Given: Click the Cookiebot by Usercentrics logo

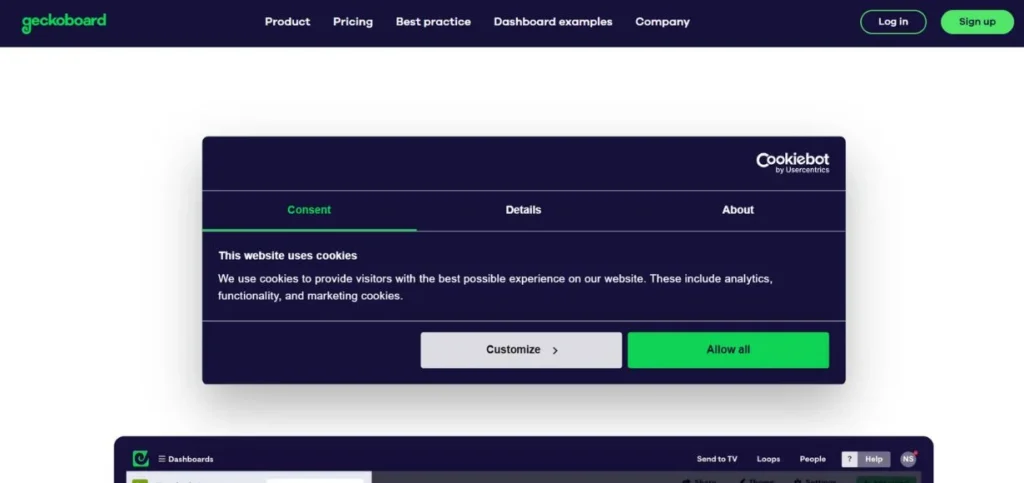Looking at the screenshot, I should [x=792, y=163].
